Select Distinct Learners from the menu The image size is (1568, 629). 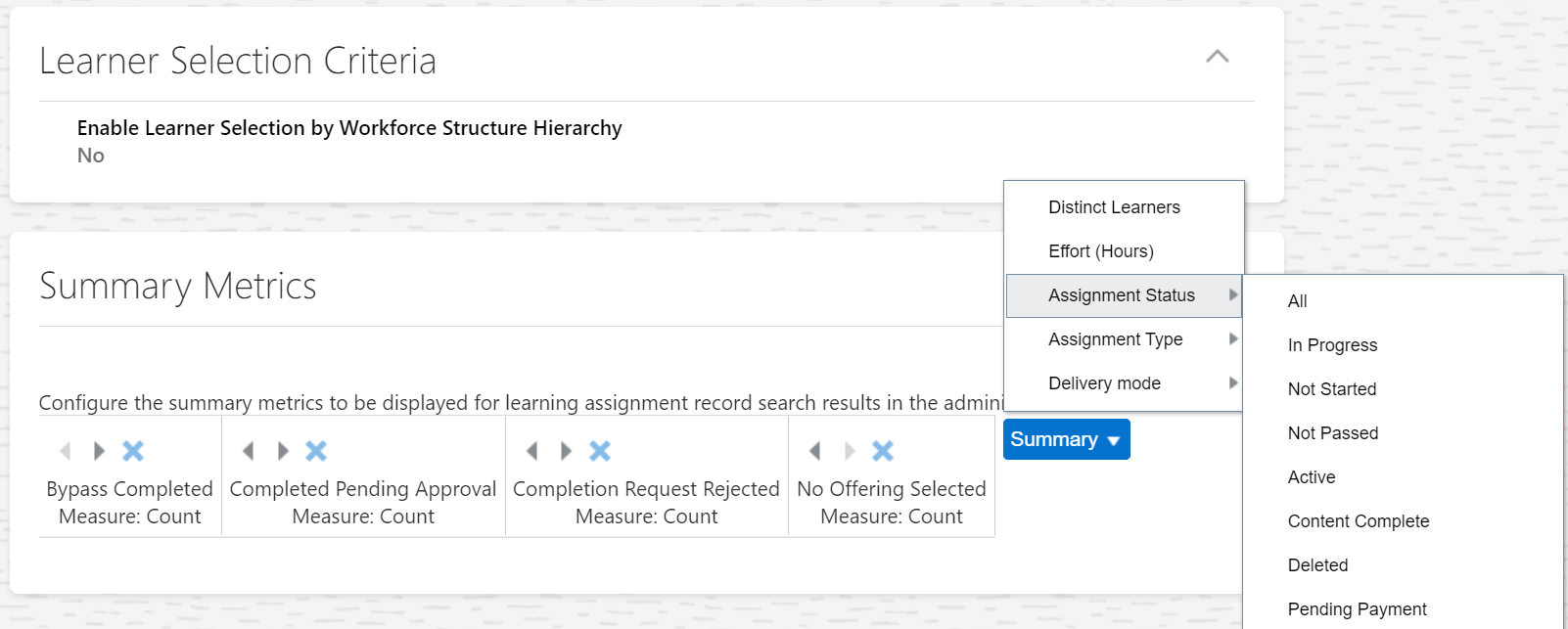pos(1114,207)
